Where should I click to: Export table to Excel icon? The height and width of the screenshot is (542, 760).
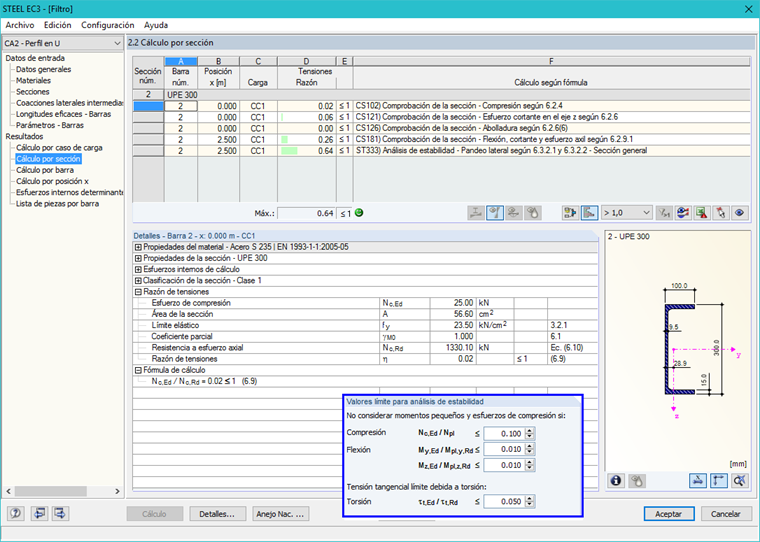(x=701, y=213)
